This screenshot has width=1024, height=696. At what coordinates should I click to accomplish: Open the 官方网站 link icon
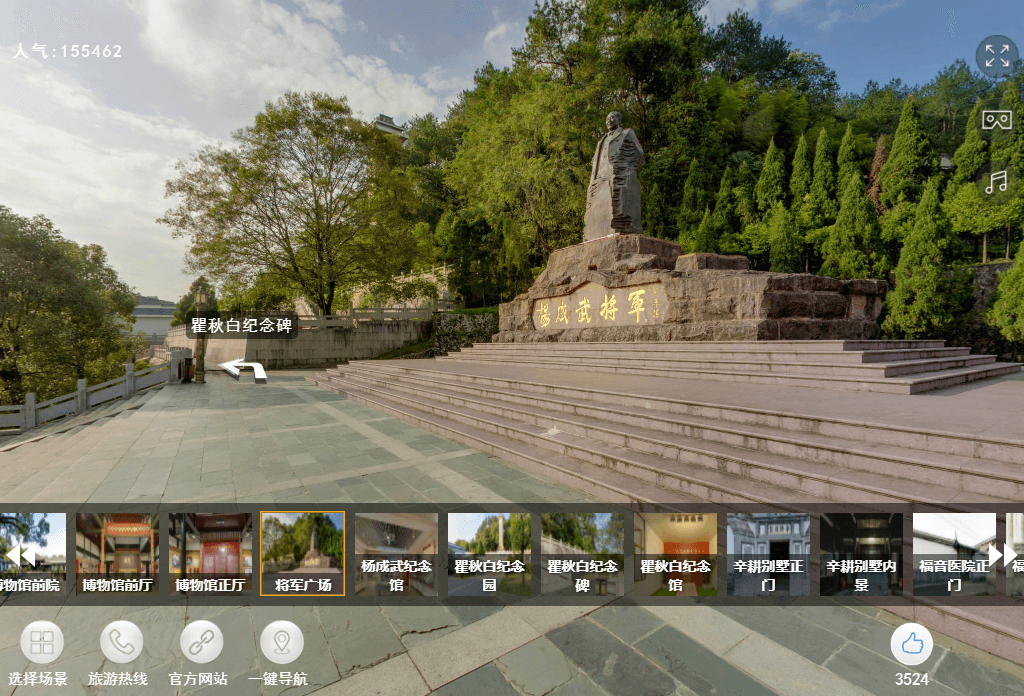coord(201,642)
